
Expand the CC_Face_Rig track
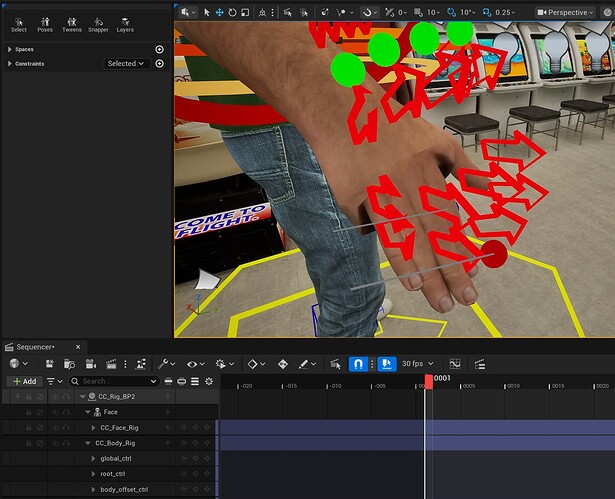(93, 428)
